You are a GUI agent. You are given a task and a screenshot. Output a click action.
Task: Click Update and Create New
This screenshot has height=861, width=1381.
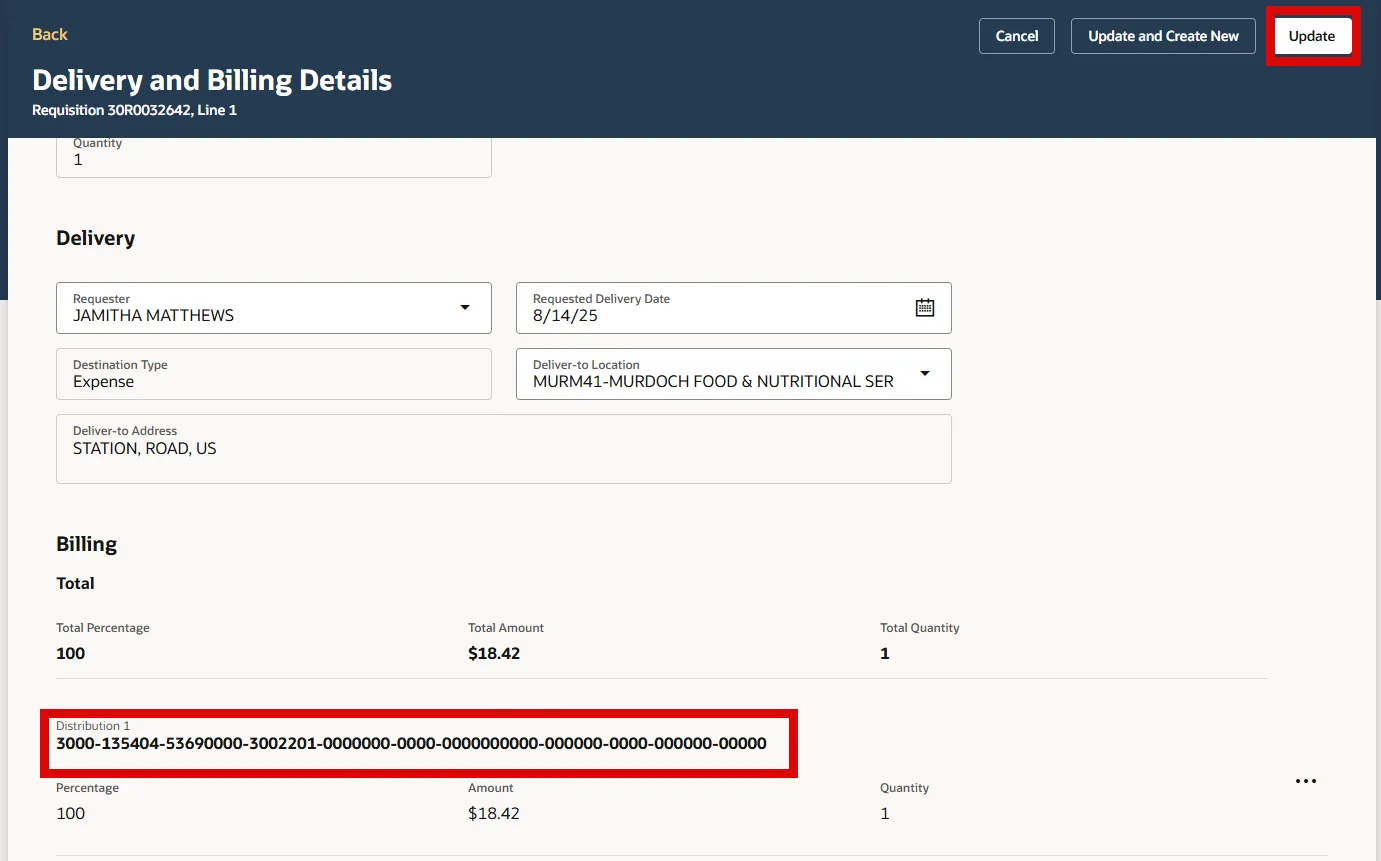pyautogui.click(x=1163, y=36)
